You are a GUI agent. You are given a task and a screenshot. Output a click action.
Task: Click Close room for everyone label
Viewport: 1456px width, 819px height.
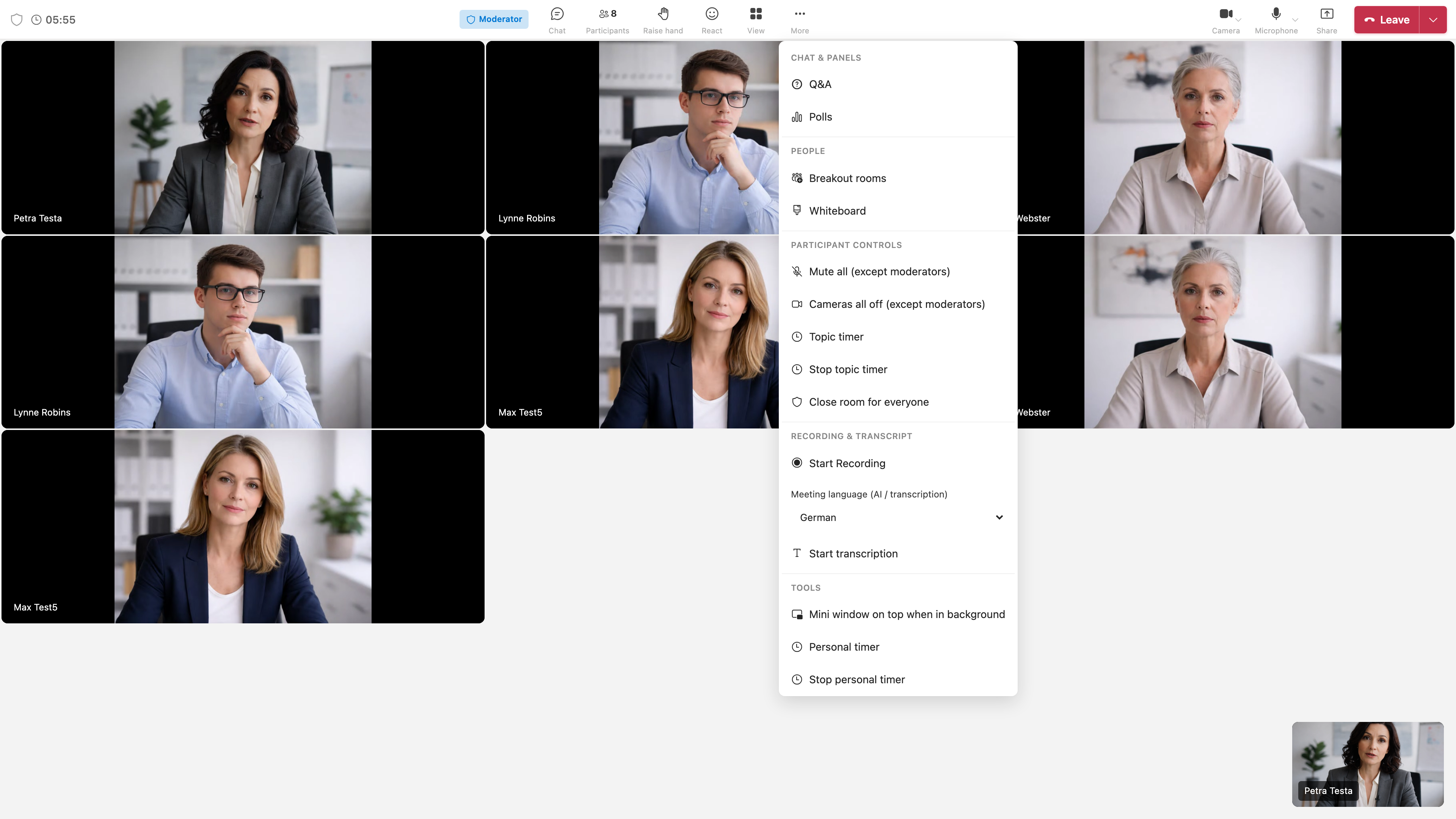point(869,402)
